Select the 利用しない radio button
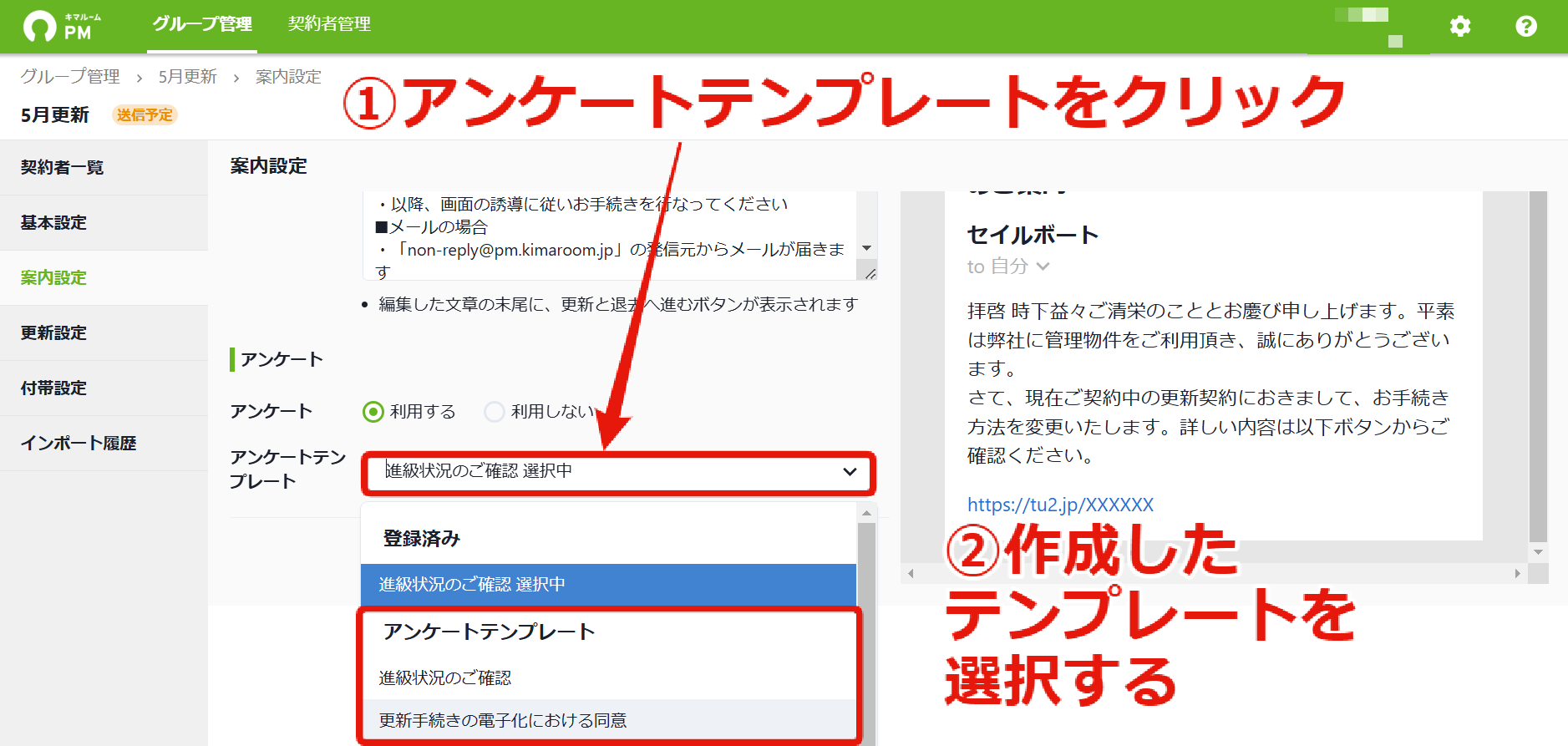The width and height of the screenshot is (1568, 746). click(x=495, y=412)
